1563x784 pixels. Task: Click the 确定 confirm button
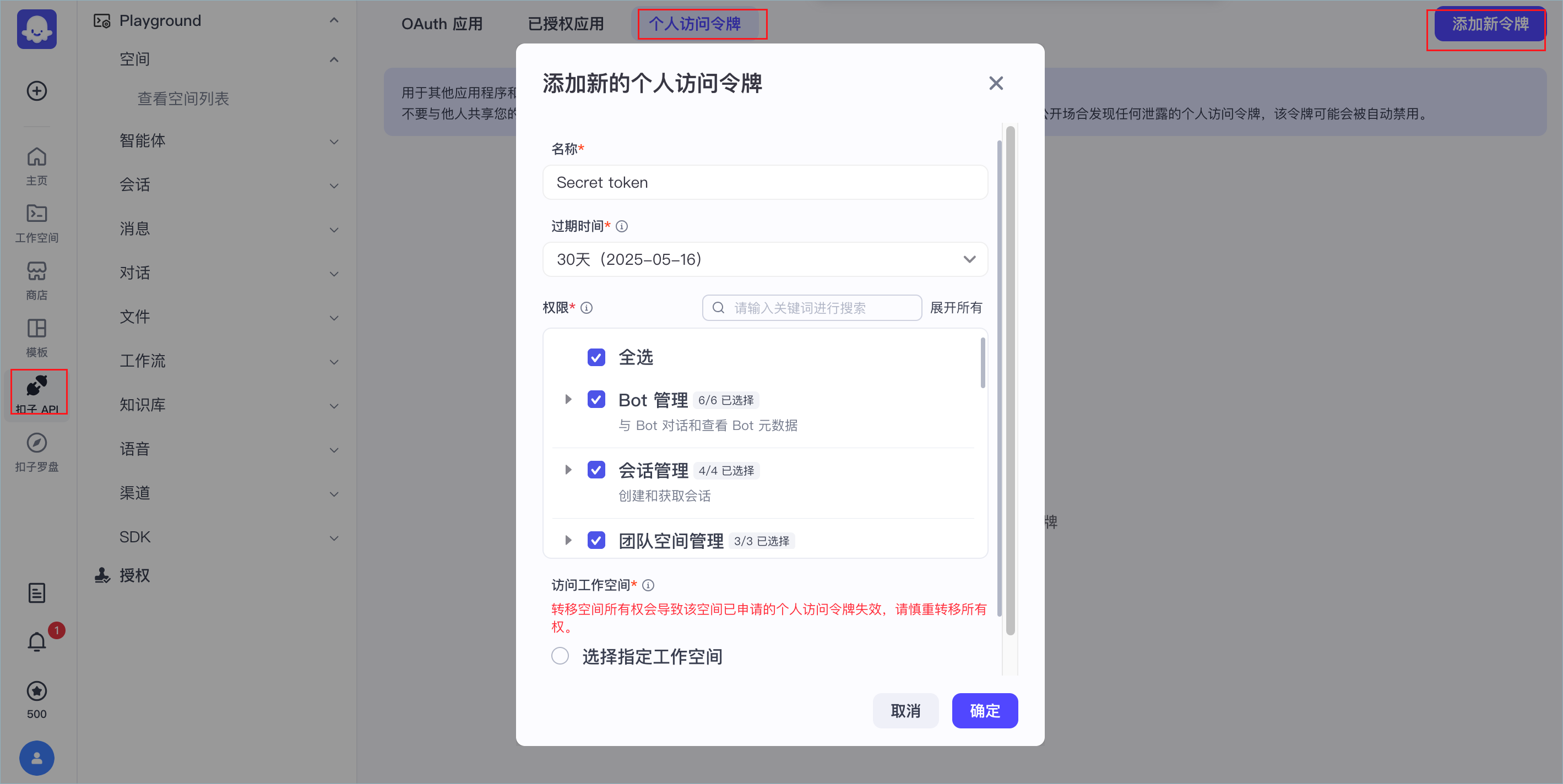(x=984, y=710)
